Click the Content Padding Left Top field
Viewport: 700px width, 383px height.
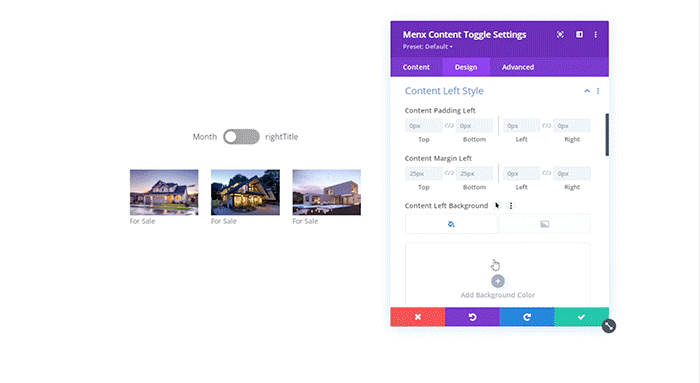tap(424, 126)
